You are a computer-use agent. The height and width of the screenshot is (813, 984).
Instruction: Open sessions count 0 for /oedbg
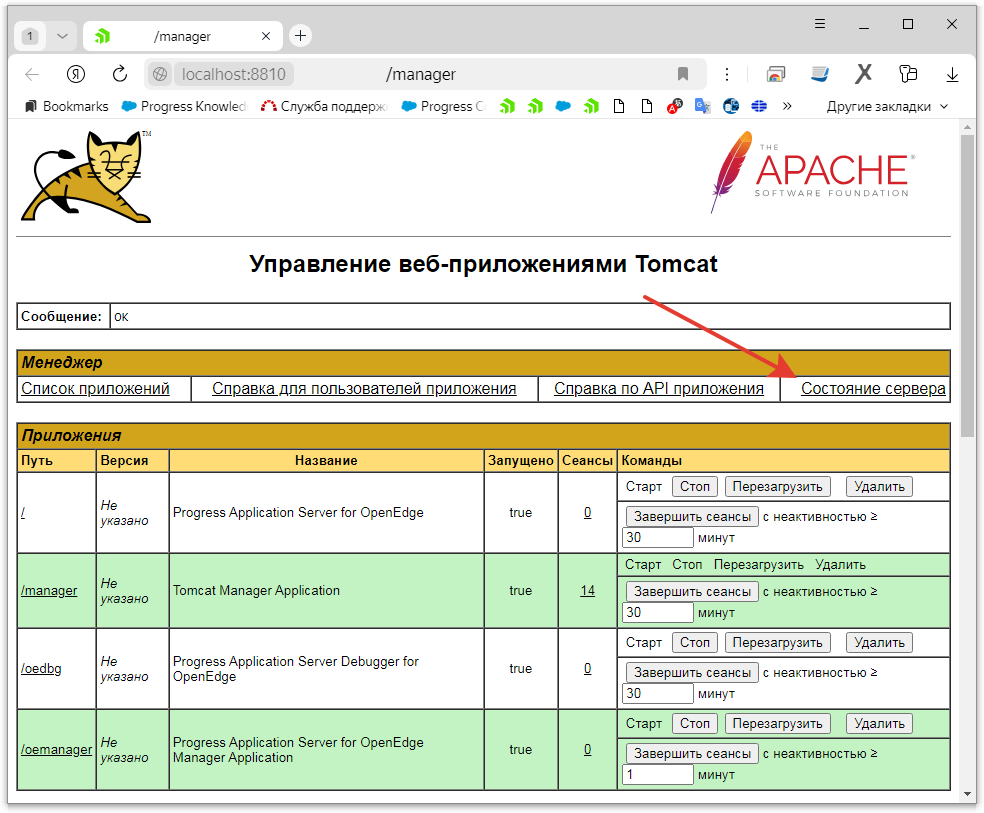(587, 668)
